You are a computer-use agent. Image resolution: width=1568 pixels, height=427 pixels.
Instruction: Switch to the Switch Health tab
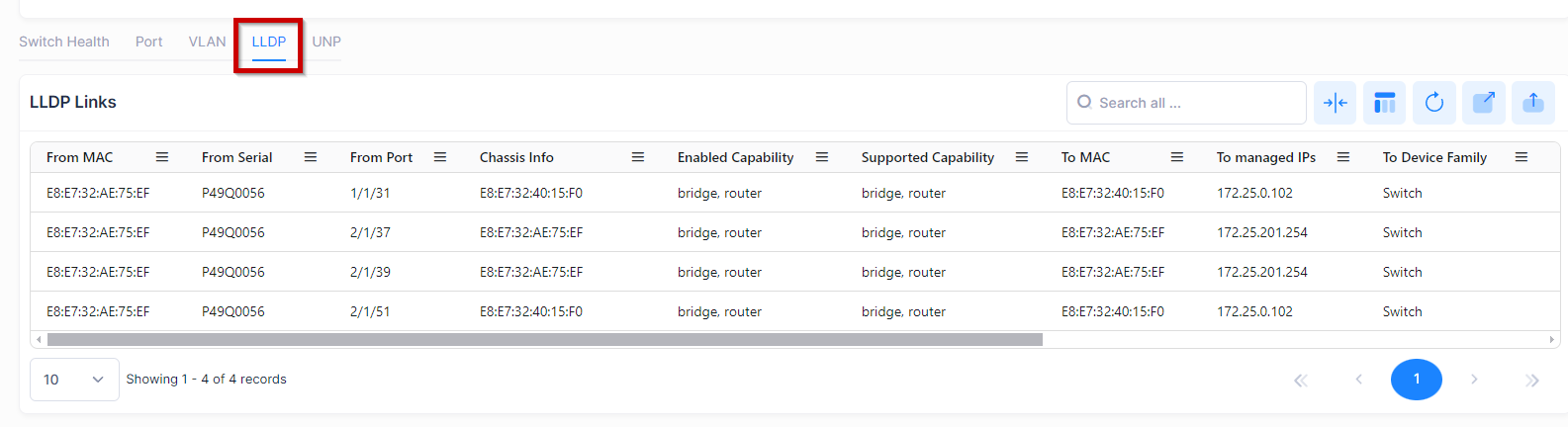[64, 42]
